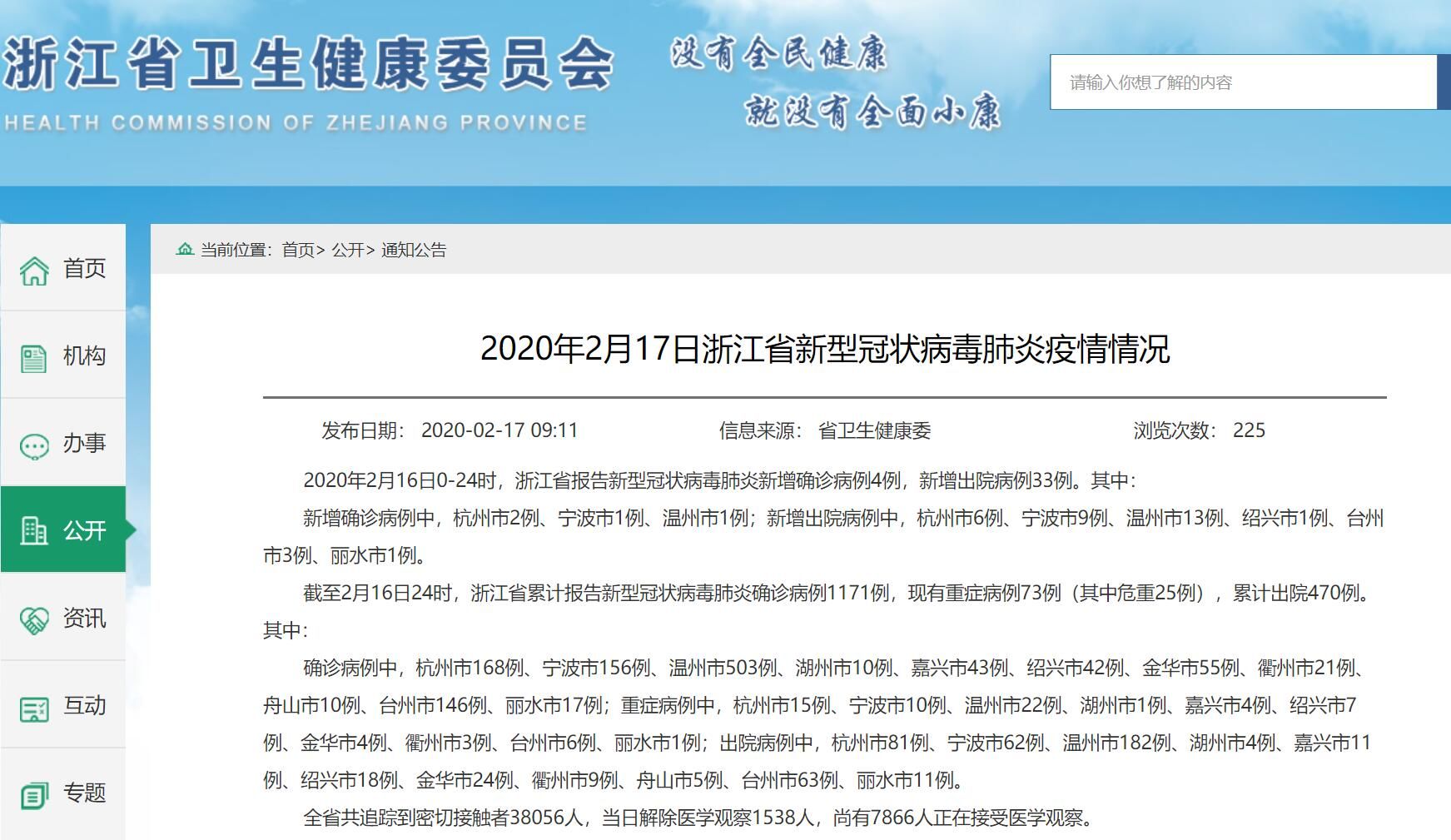Click the house icon beside 首页

point(34,270)
